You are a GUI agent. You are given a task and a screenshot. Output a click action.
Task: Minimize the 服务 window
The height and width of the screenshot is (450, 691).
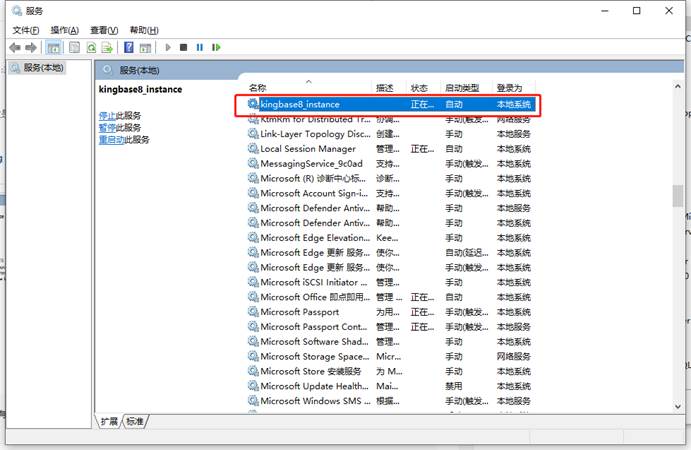pyautogui.click(x=605, y=11)
